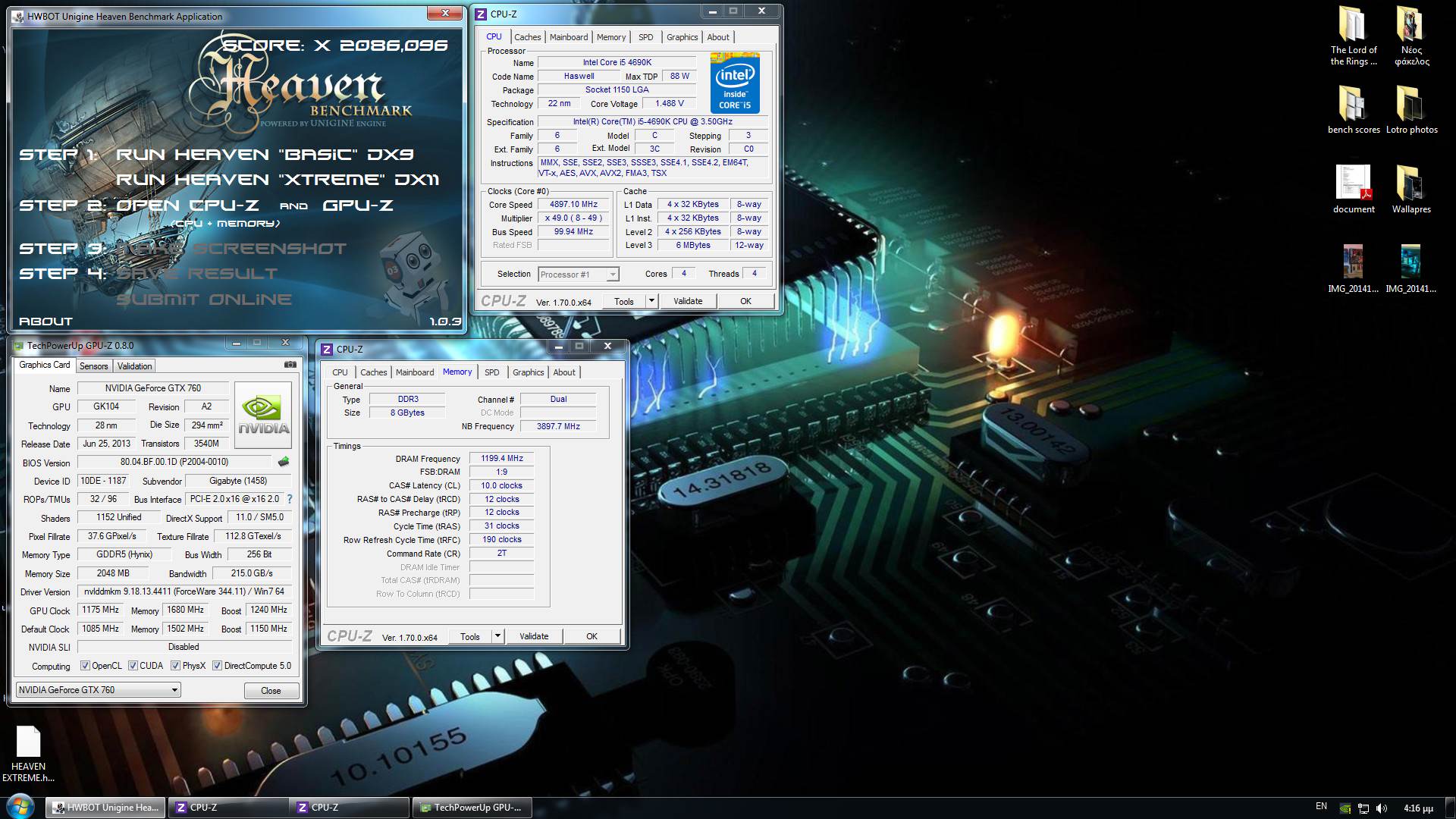Click the BIOS Version field in GPU-Z
1456x819 pixels.
point(174,462)
